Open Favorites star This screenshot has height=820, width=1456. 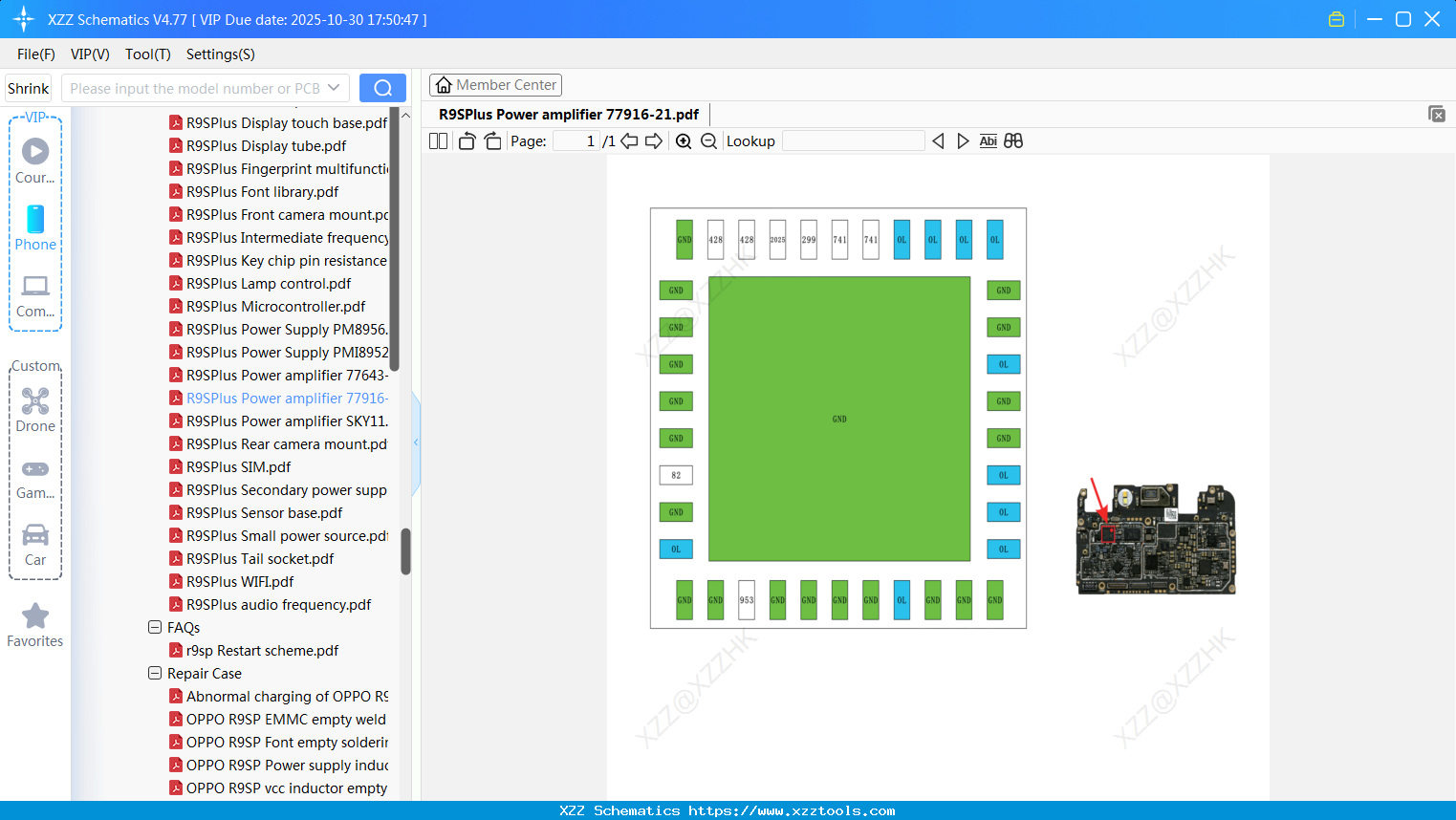35,625
